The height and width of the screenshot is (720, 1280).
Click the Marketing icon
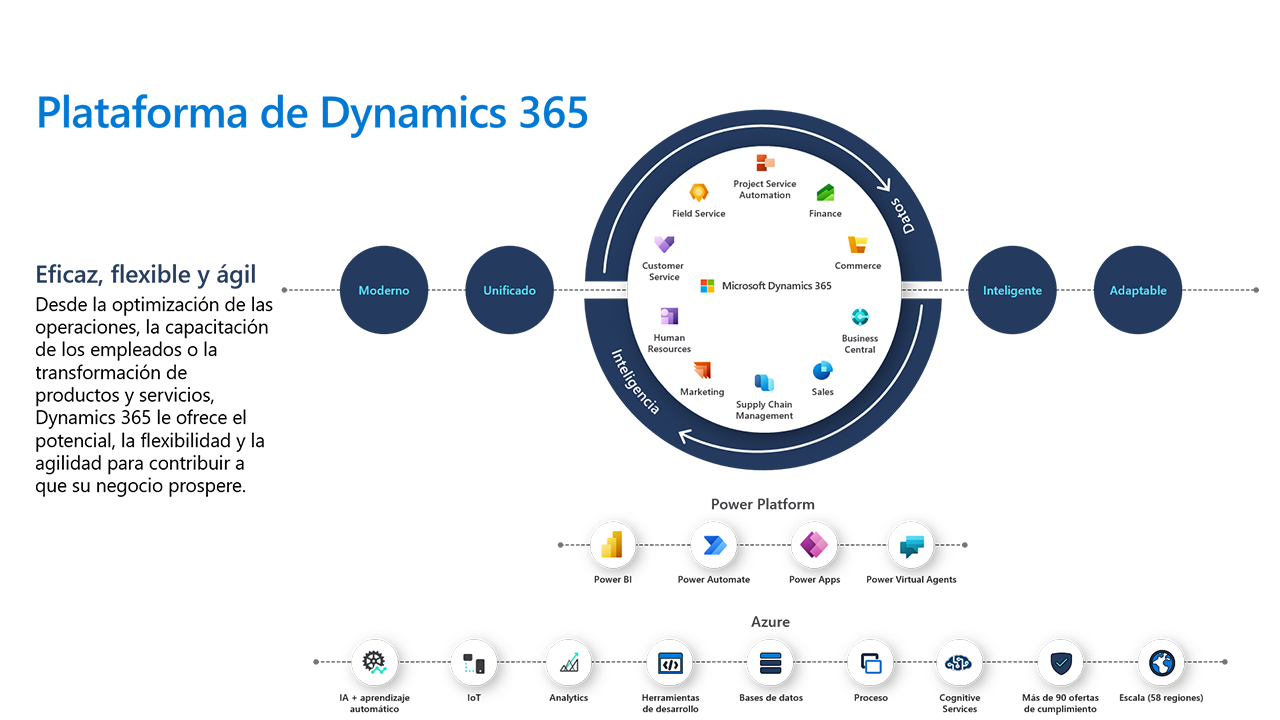pyautogui.click(x=702, y=372)
